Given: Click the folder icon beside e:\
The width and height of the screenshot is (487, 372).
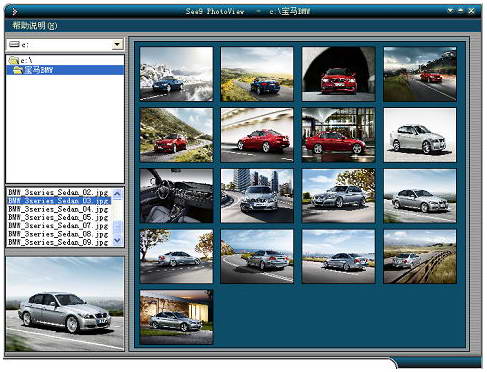Looking at the screenshot, I should pyautogui.click(x=14, y=60).
